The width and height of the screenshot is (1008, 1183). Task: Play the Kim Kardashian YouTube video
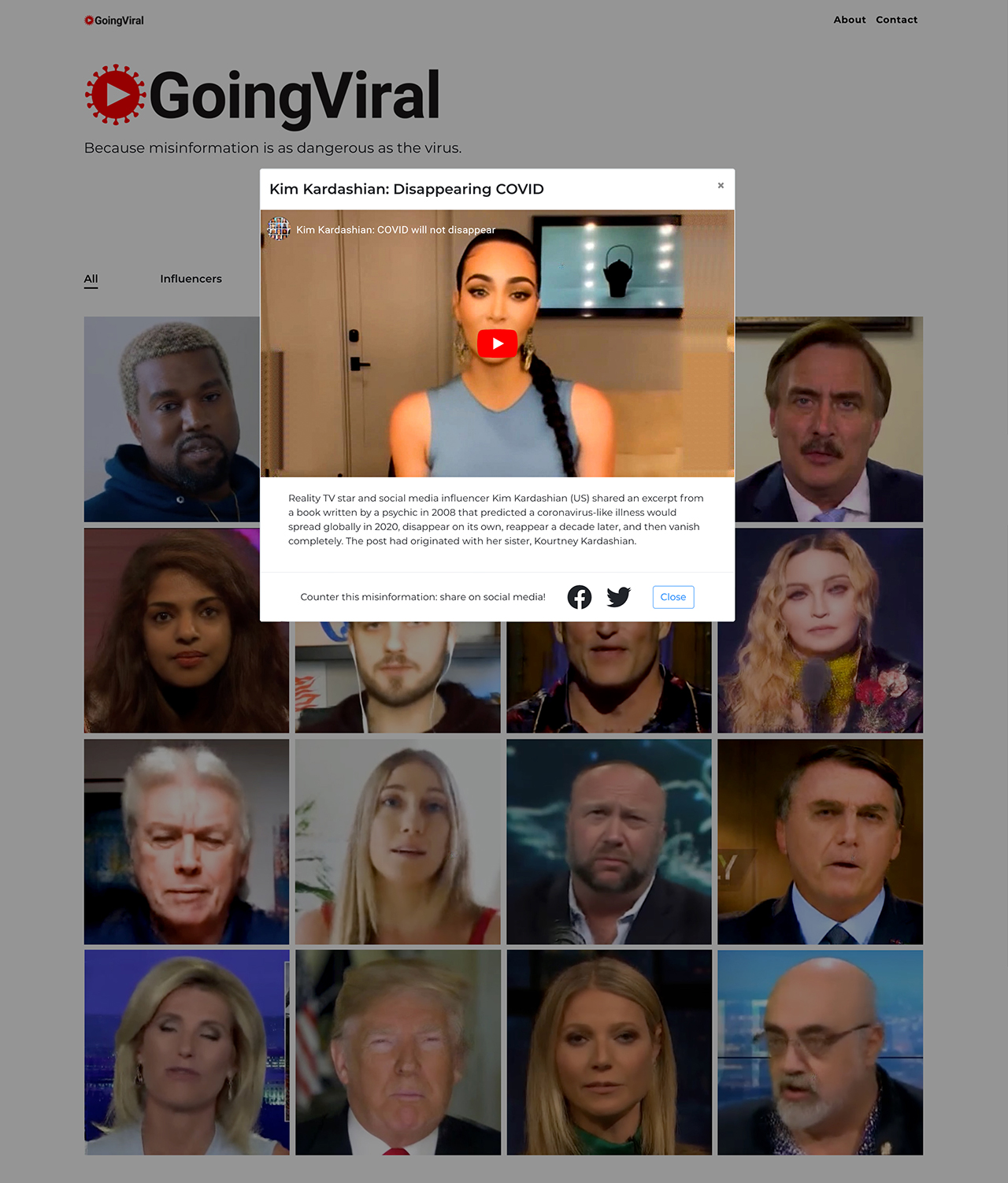tap(497, 343)
